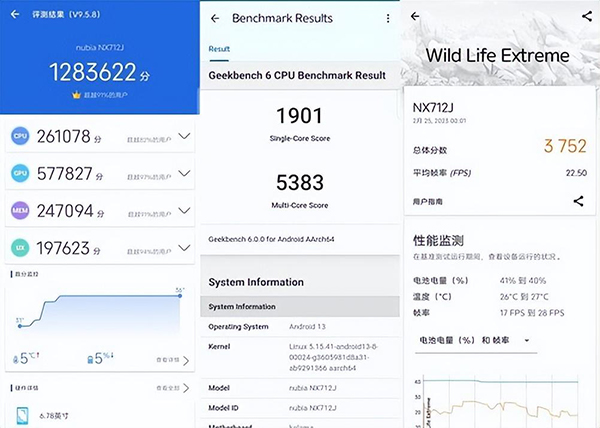Screen dimensions: 600x428
Task: Tap back arrow on Wild Life Extreme
Action: coord(416,17)
